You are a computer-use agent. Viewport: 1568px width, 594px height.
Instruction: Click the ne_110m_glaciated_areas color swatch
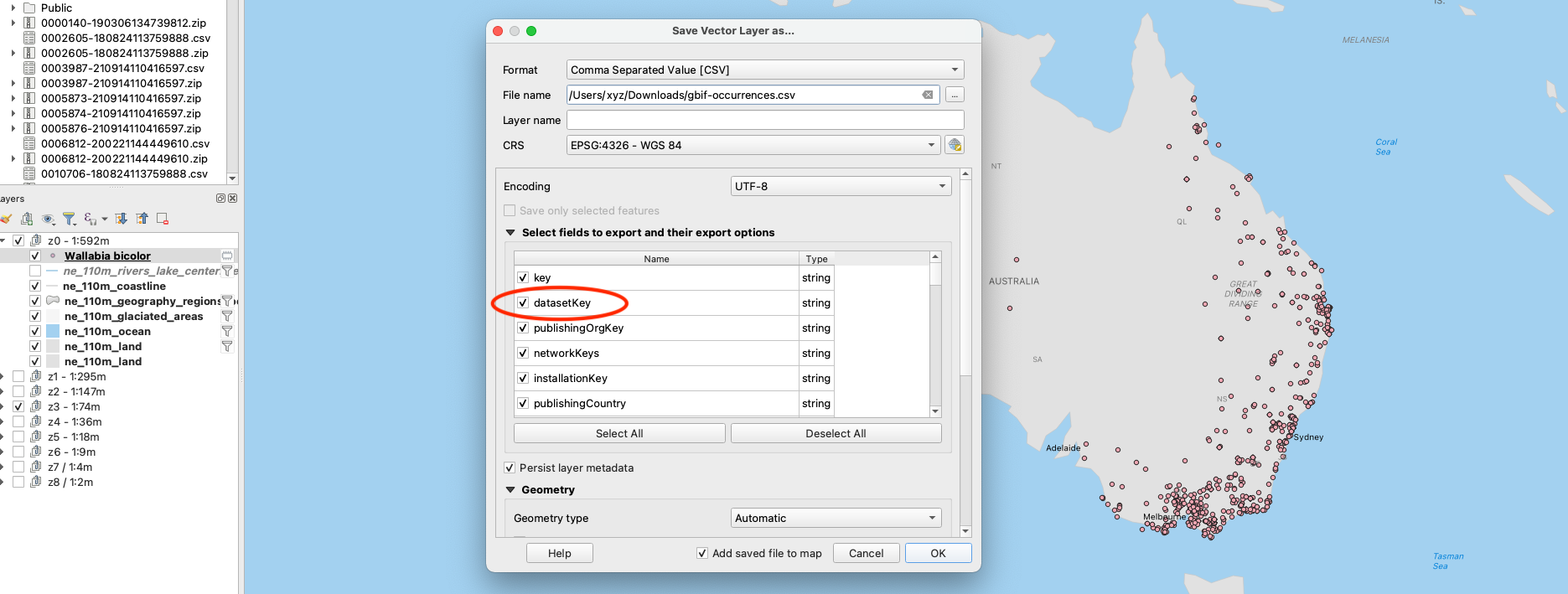click(x=53, y=316)
